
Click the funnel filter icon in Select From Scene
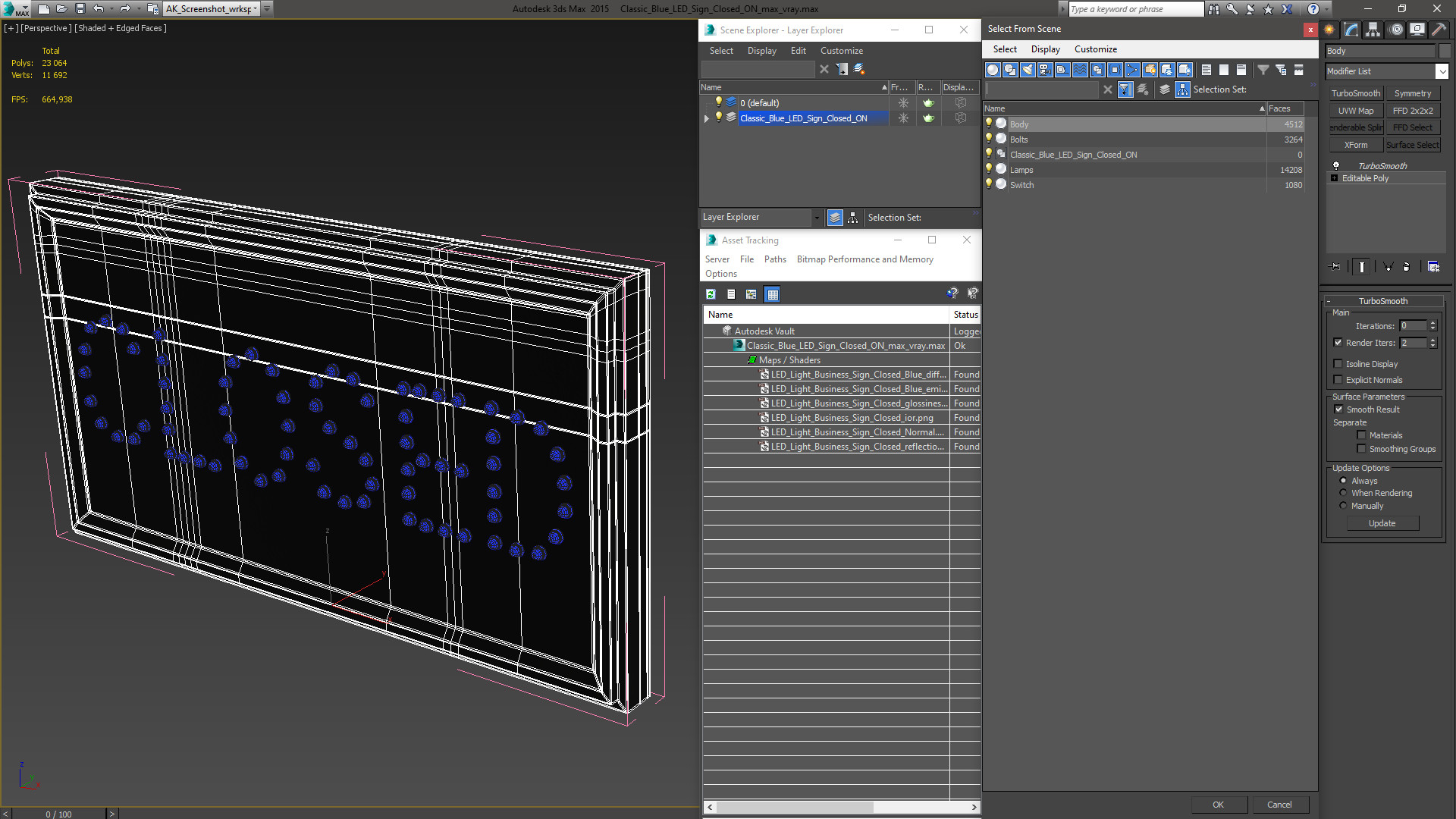tap(1263, 70)
